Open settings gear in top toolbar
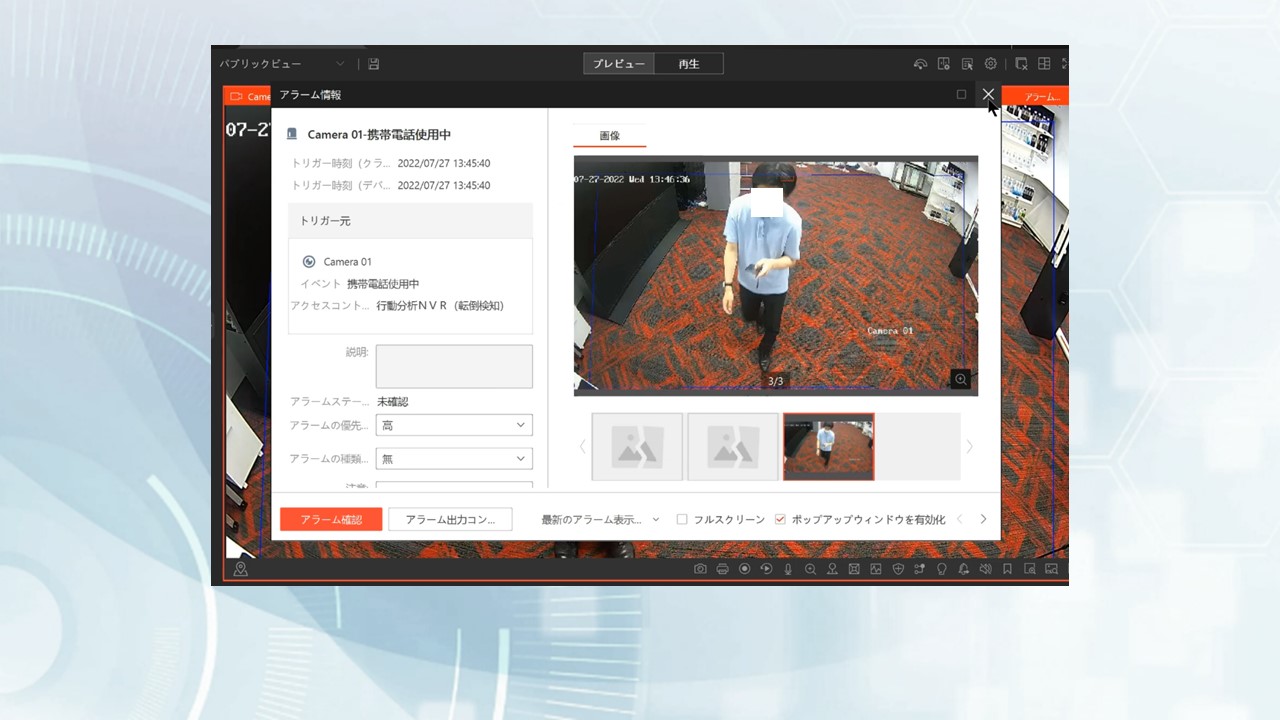 click(x=990, y=64)
